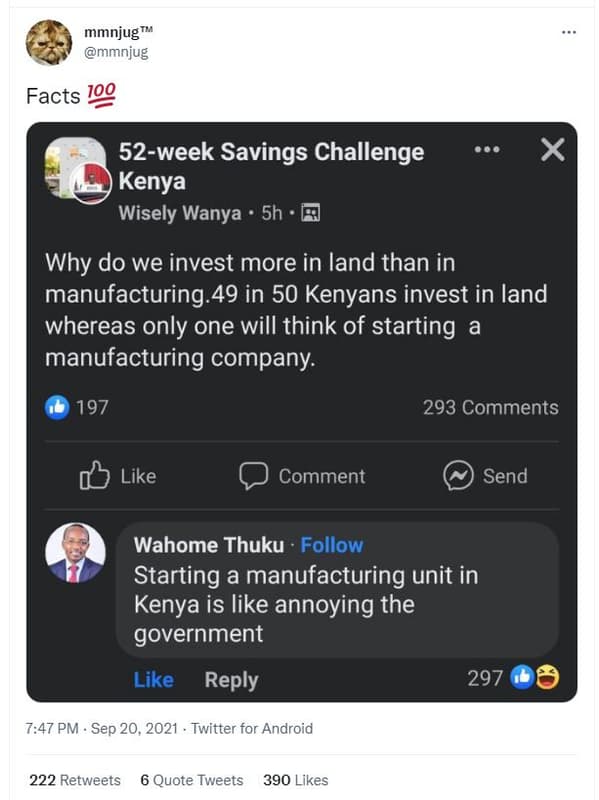599x800 pixels.
Task: Click Like under Wahome Thuku's comment
Action: 153,678
